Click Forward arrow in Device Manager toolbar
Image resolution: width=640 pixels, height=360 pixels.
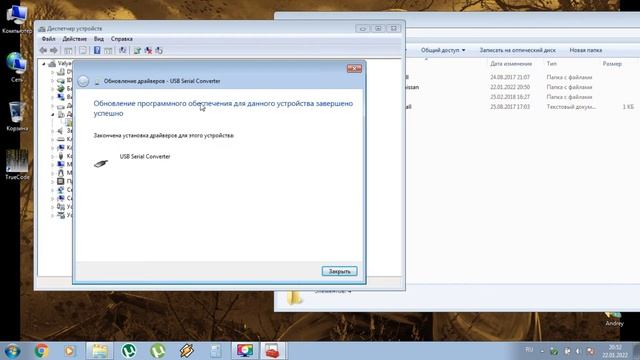[x=53, y=50]
